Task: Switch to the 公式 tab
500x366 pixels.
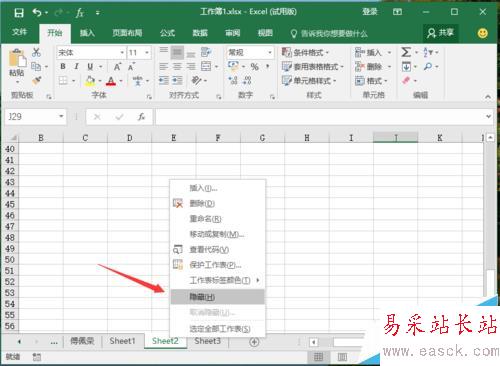Action: [x=167, y=33]
